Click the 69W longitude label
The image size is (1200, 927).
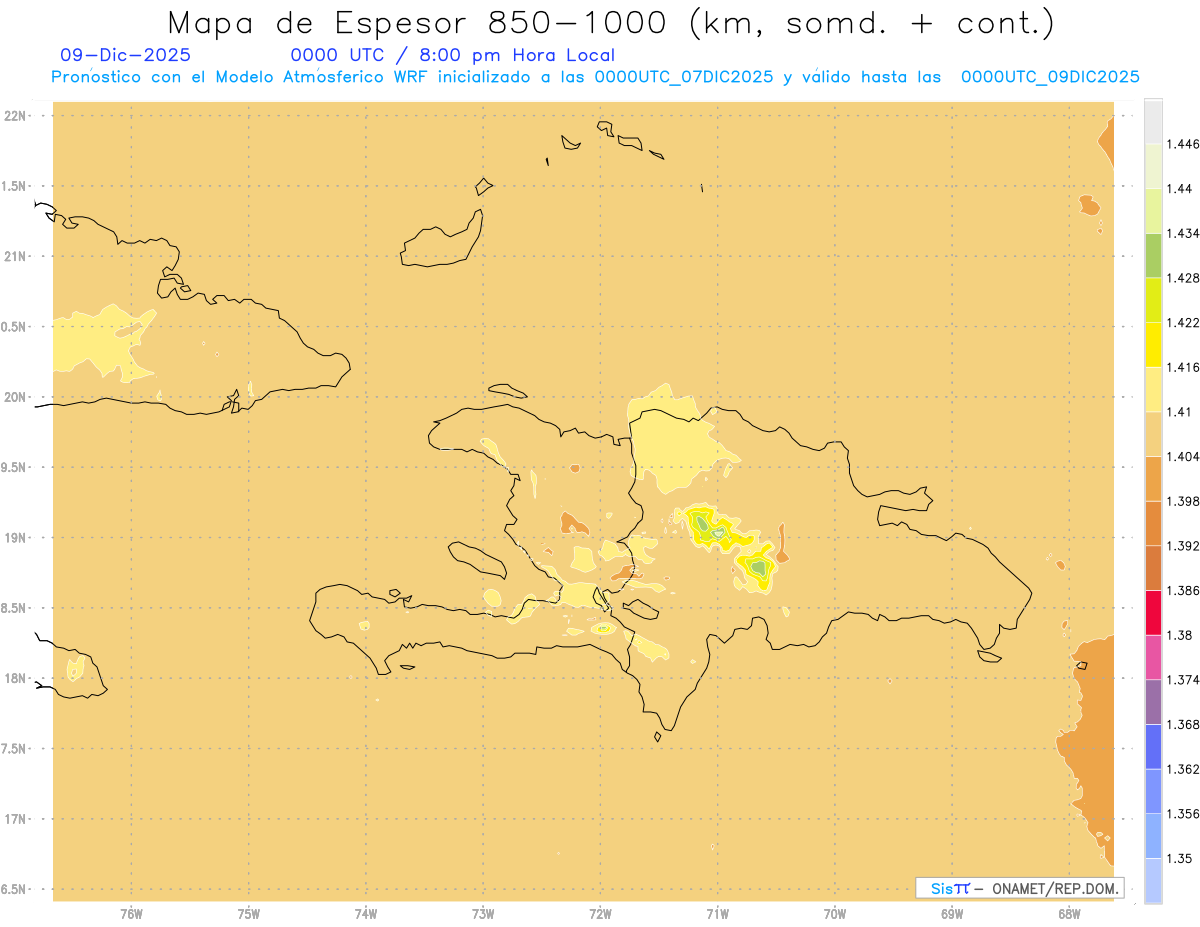pos(952,913)
